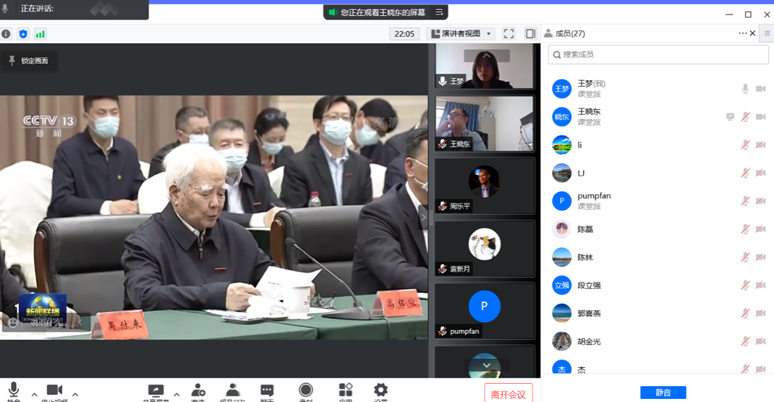Toggle camera video in bottom toolbar
This screenshot has height=402, width=774.
coord(54,390)
